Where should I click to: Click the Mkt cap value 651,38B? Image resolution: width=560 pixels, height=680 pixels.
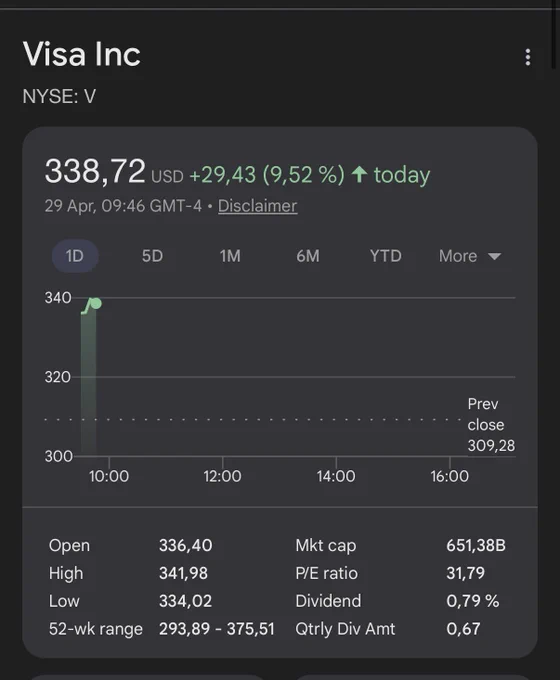476,545
